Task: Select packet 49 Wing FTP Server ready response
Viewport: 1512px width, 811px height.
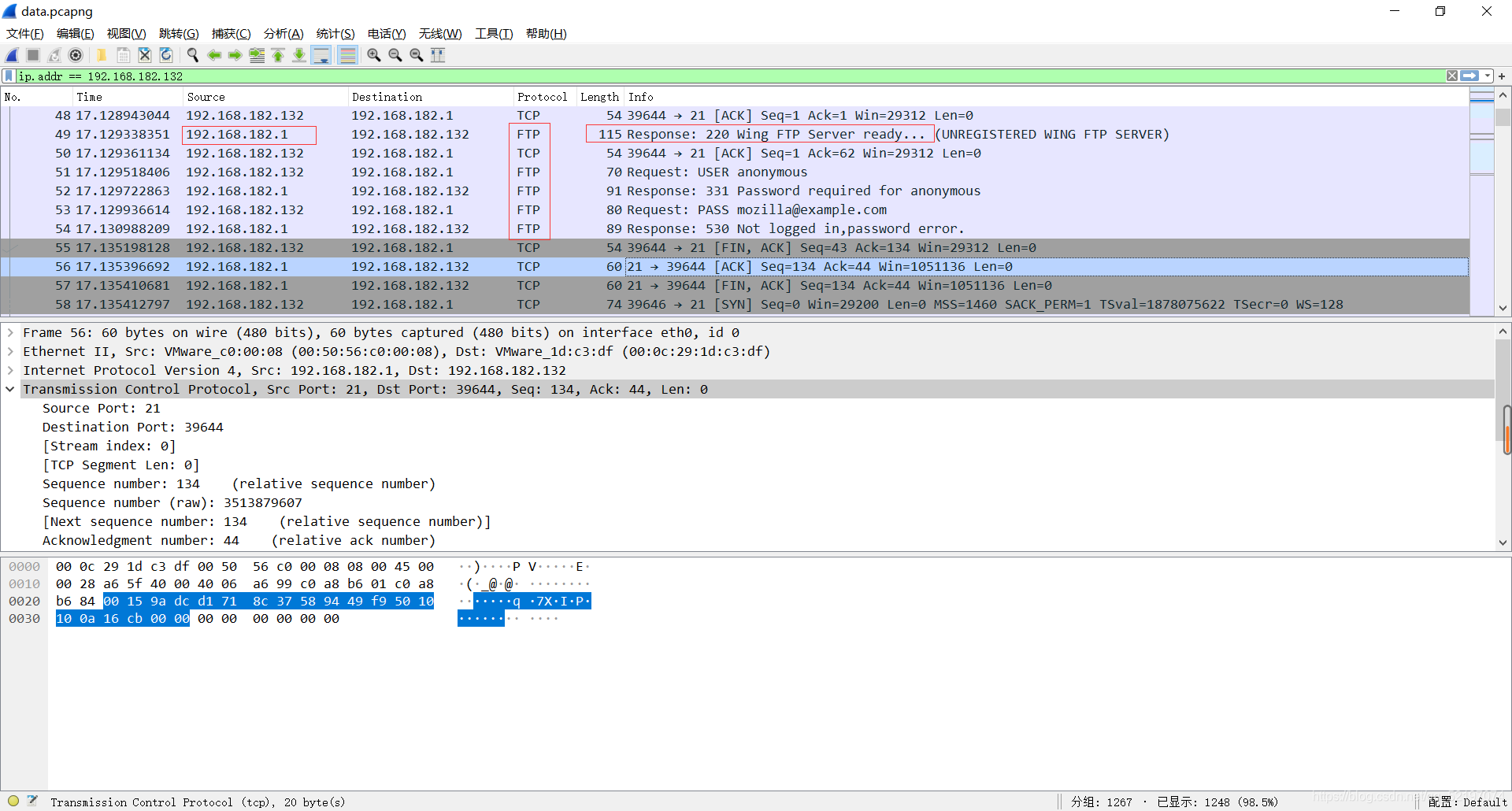Action: coord(735,134)
